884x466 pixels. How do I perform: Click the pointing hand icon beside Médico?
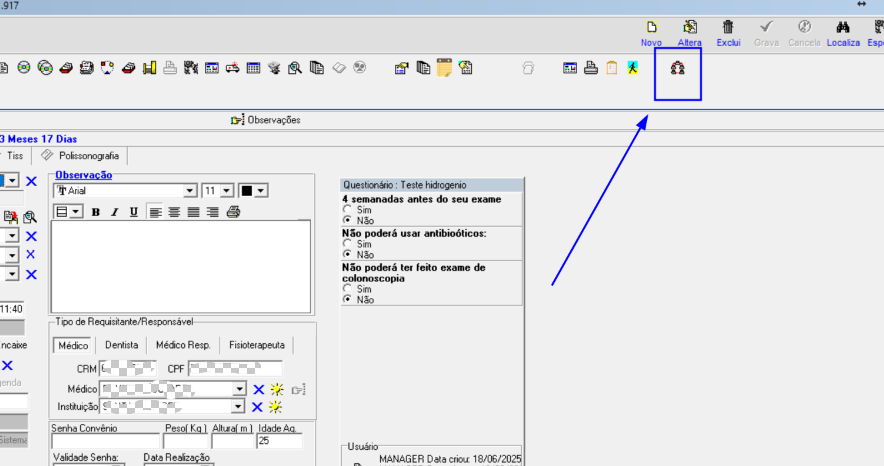point(299,389)
